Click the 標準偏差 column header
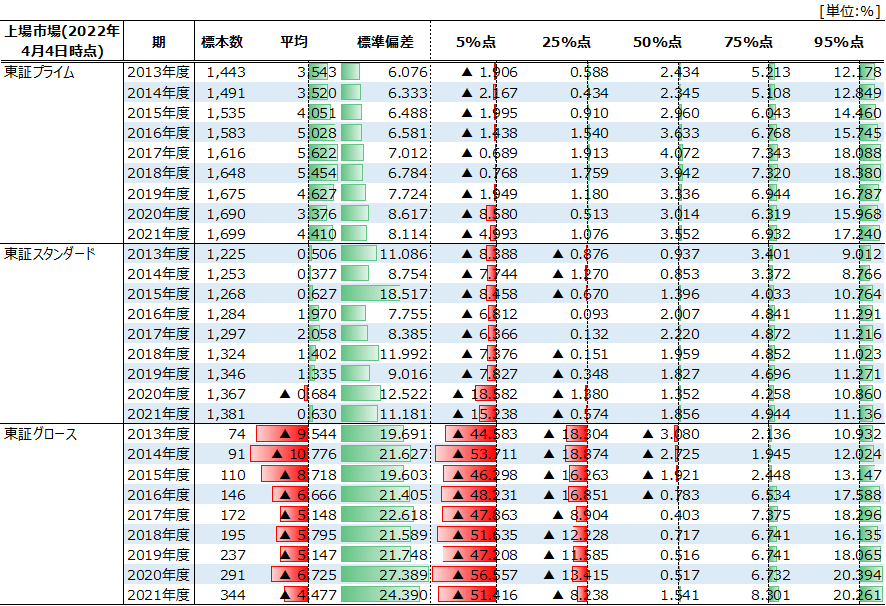 click(x=385, y=42)
